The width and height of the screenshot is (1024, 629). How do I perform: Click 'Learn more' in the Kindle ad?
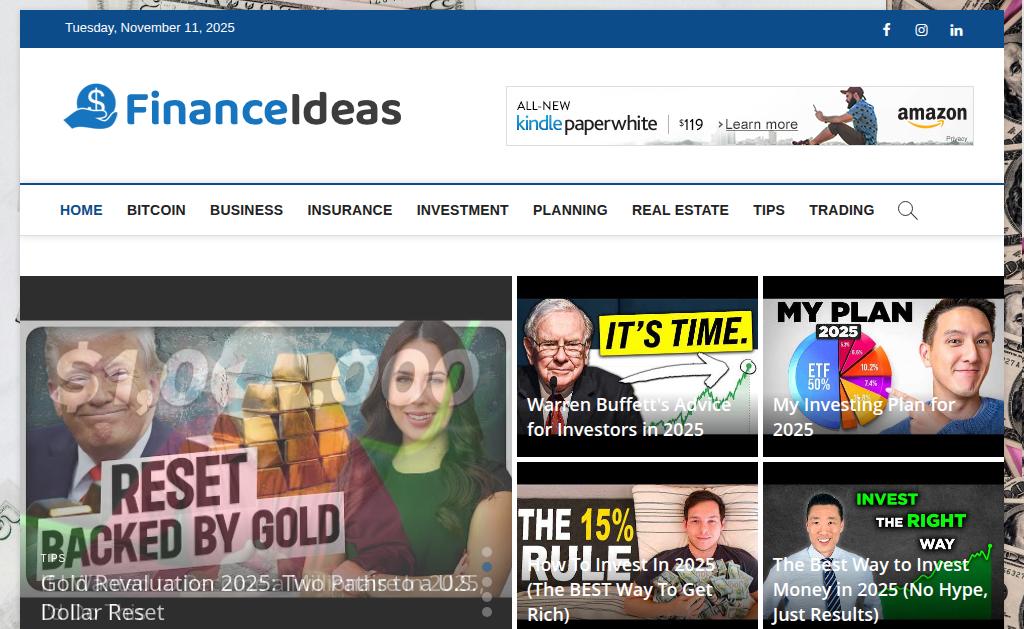pyautogui.click(x=761, y=124)
